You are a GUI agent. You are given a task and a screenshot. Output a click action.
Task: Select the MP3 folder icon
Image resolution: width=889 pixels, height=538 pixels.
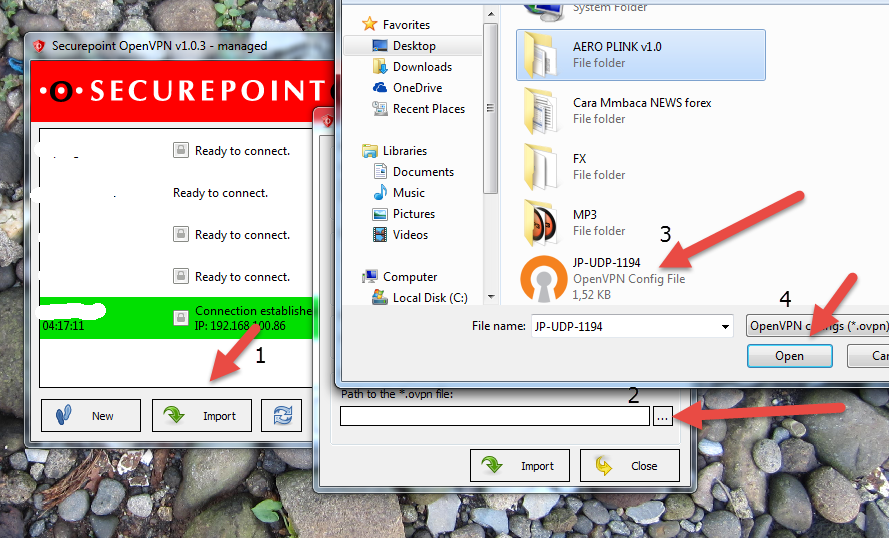click(541, 223)
